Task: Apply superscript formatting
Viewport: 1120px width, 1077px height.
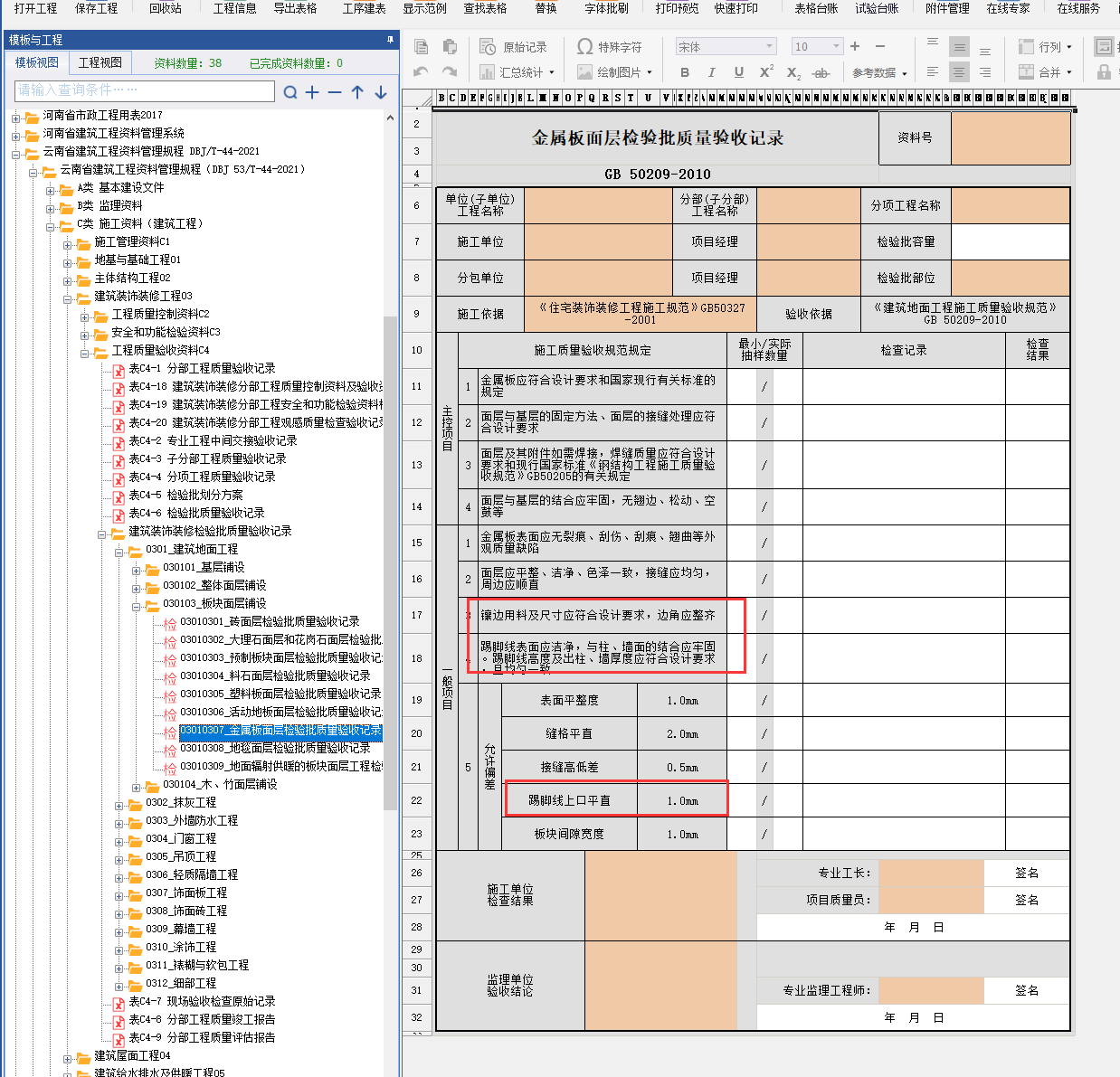Action: point(766,72)
